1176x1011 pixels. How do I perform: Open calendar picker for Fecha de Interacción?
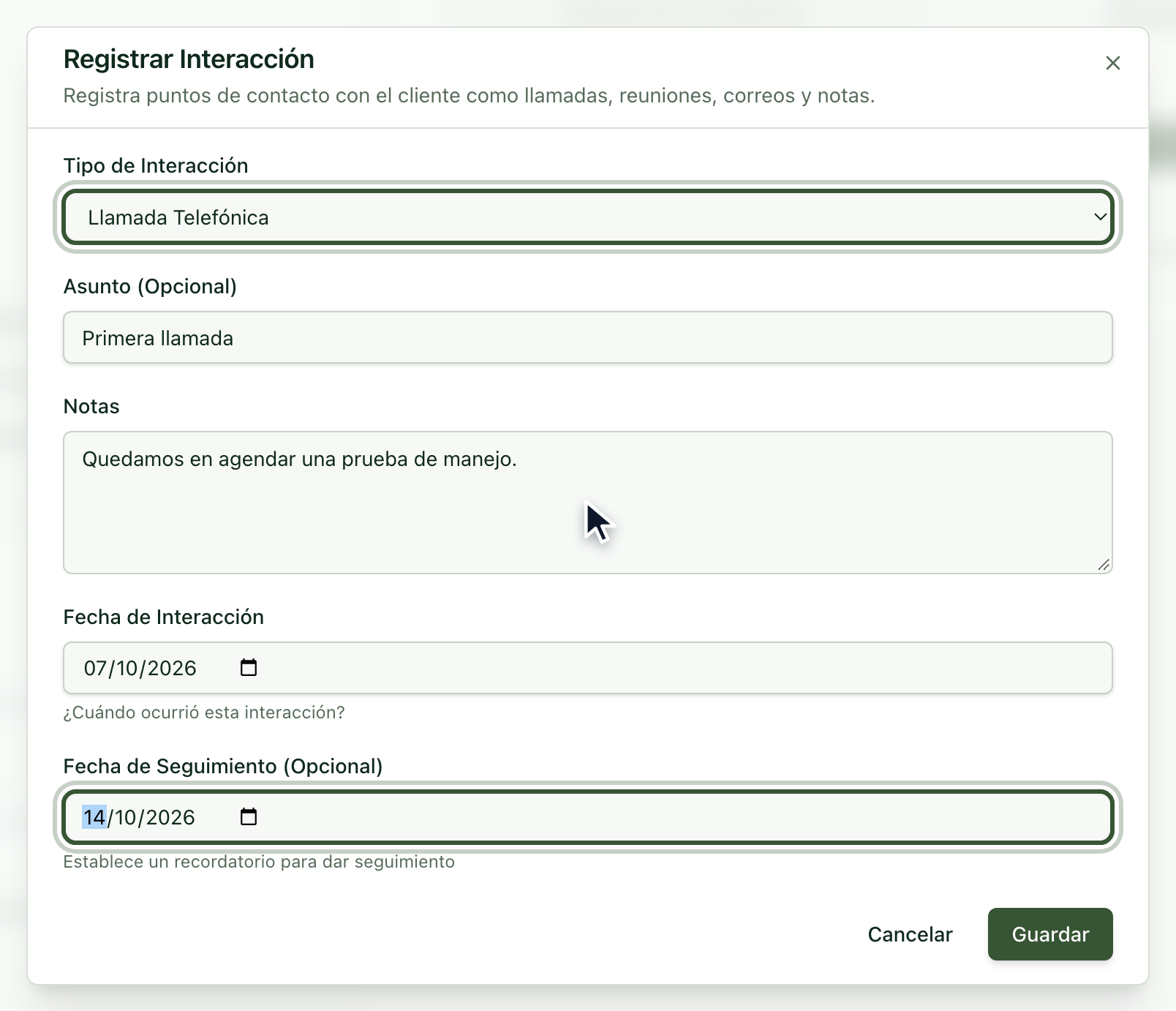(249, 668)
